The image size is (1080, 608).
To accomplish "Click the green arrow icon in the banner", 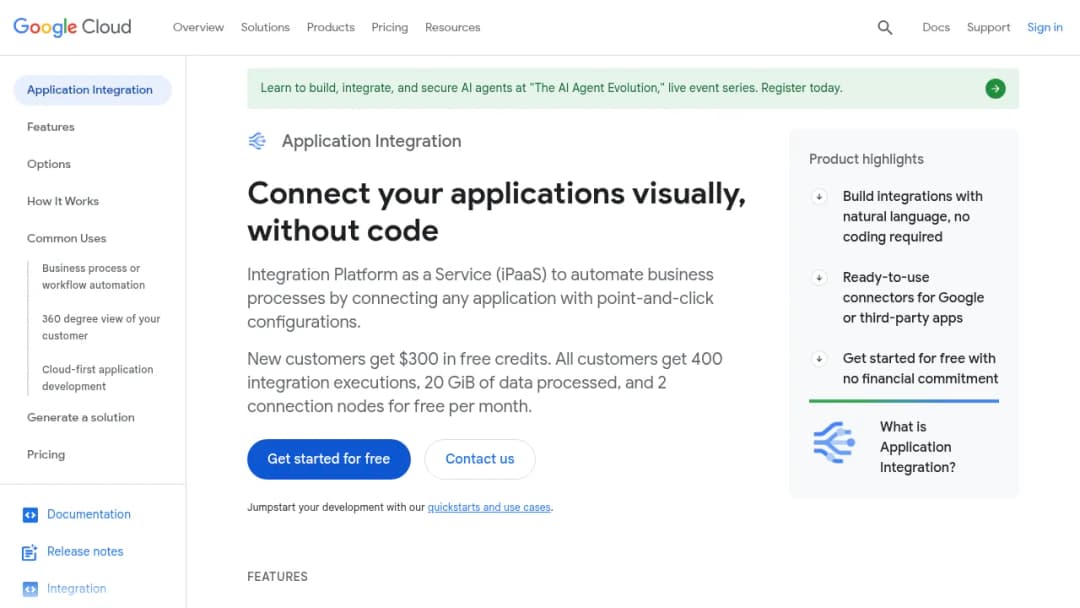I will point(995,88).
